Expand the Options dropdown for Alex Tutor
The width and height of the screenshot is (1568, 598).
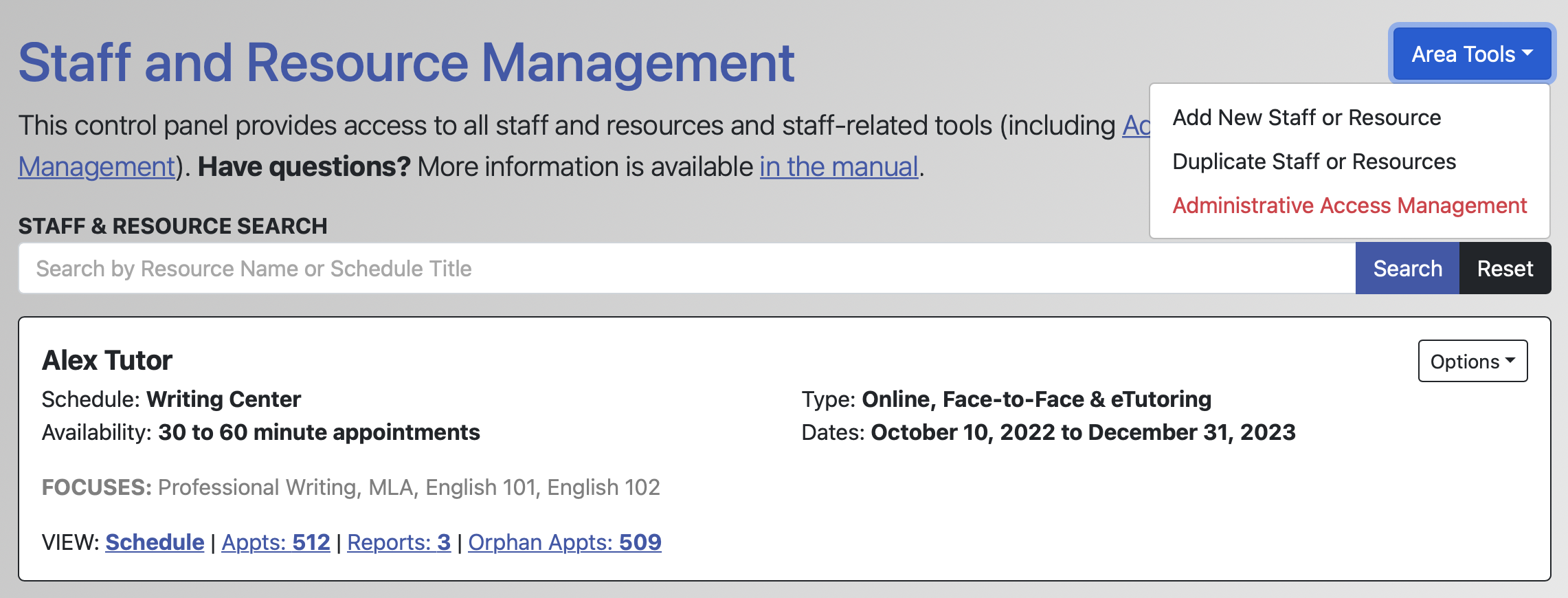click(x=1472, y=361)
